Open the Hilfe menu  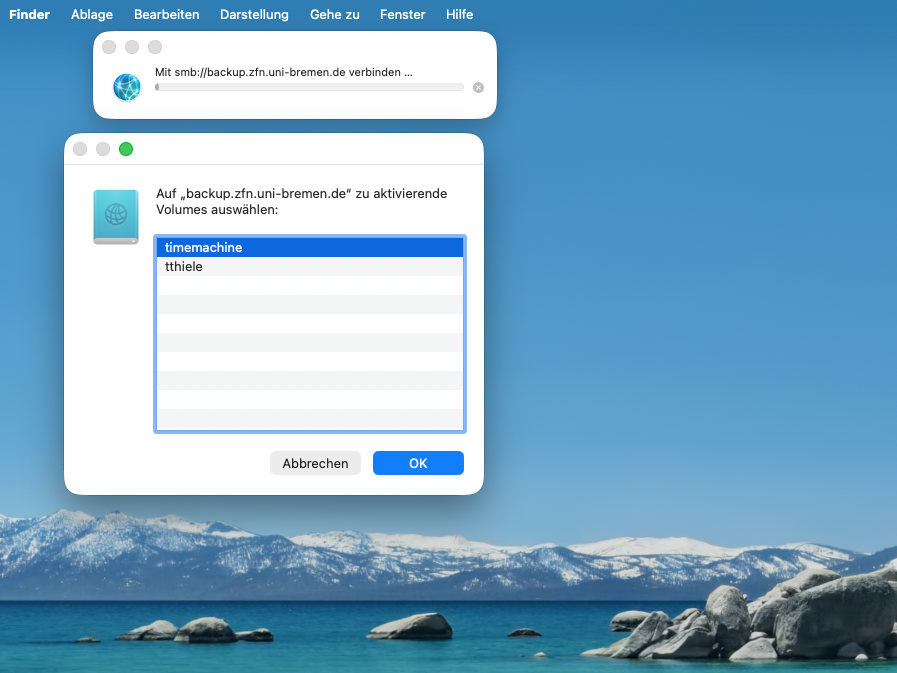460,14
